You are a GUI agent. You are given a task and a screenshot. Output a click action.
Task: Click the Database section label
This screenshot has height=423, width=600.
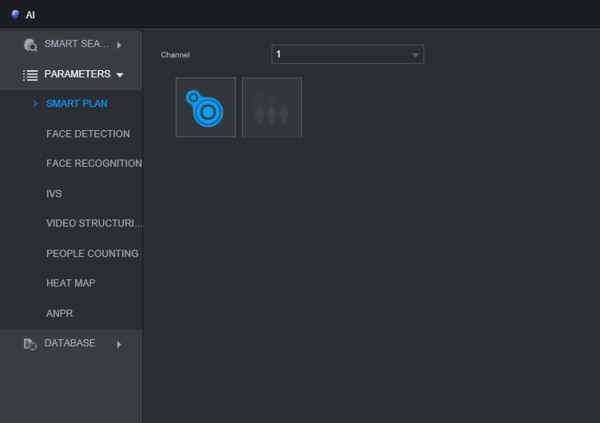pyautogui.click(x=70, y=343)
